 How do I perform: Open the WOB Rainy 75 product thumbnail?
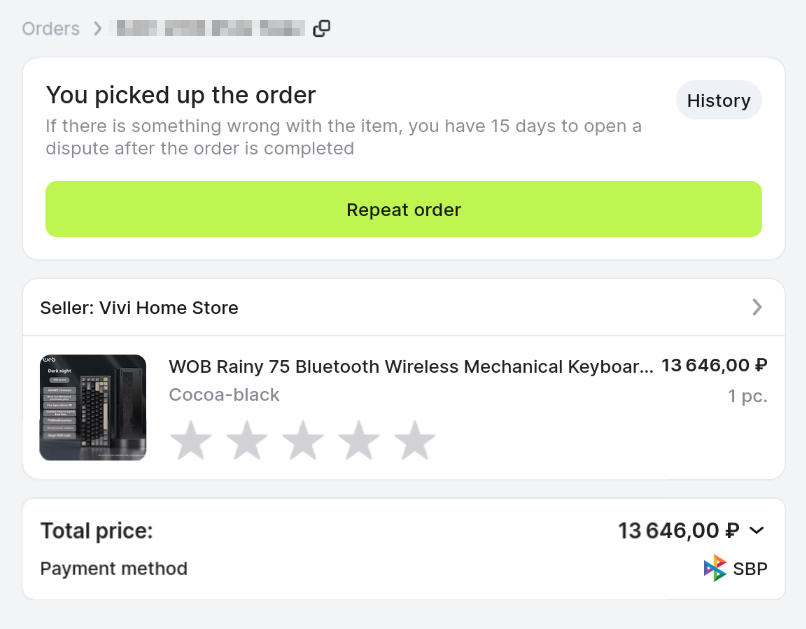[93, 408]
